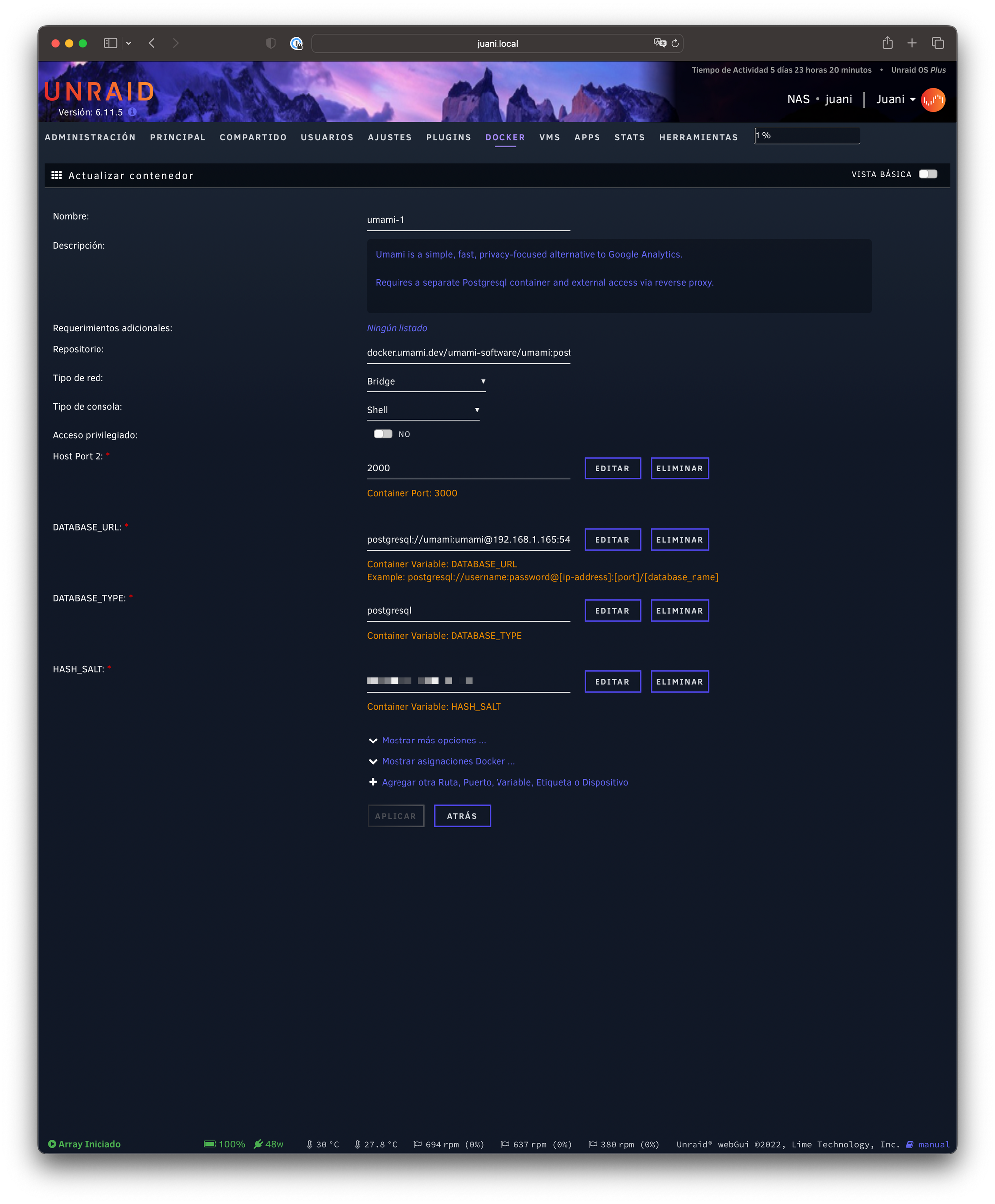Click Eliminar for Host Port 2
The image size is (995, 1204).
click(680, 468)
